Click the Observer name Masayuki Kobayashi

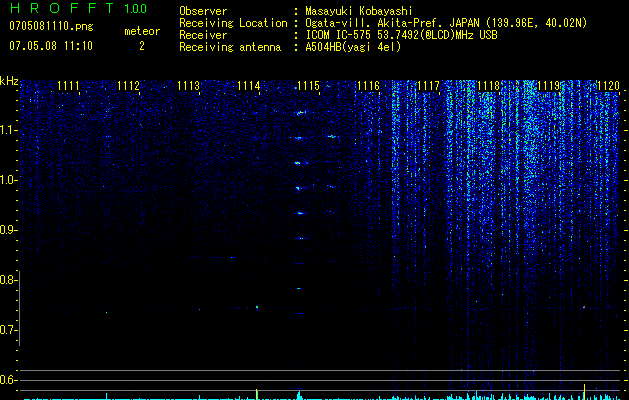[x=358, y=11]
